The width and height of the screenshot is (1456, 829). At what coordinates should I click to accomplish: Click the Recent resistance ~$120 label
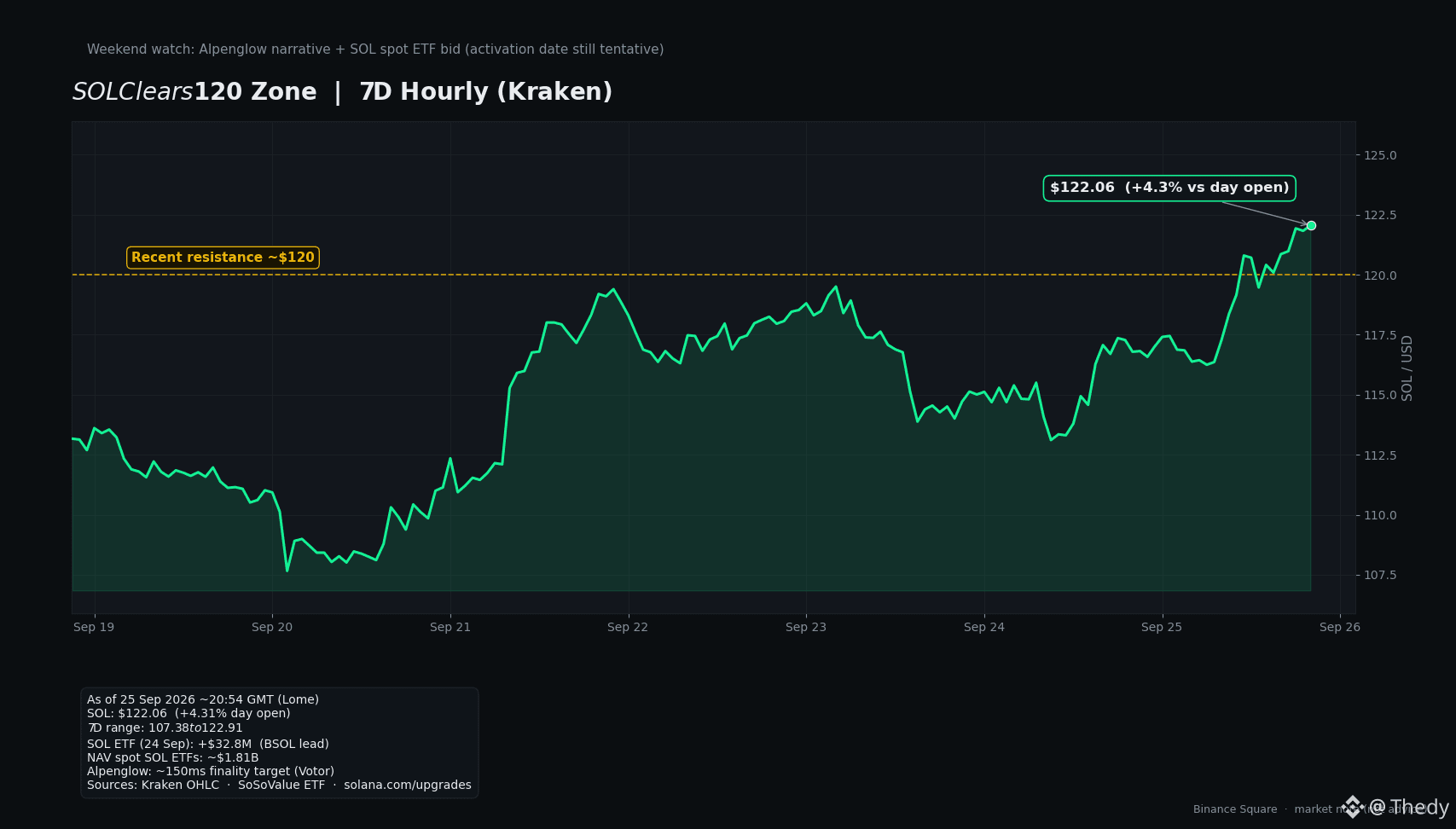pyautogui.click(x=223, y=258)
